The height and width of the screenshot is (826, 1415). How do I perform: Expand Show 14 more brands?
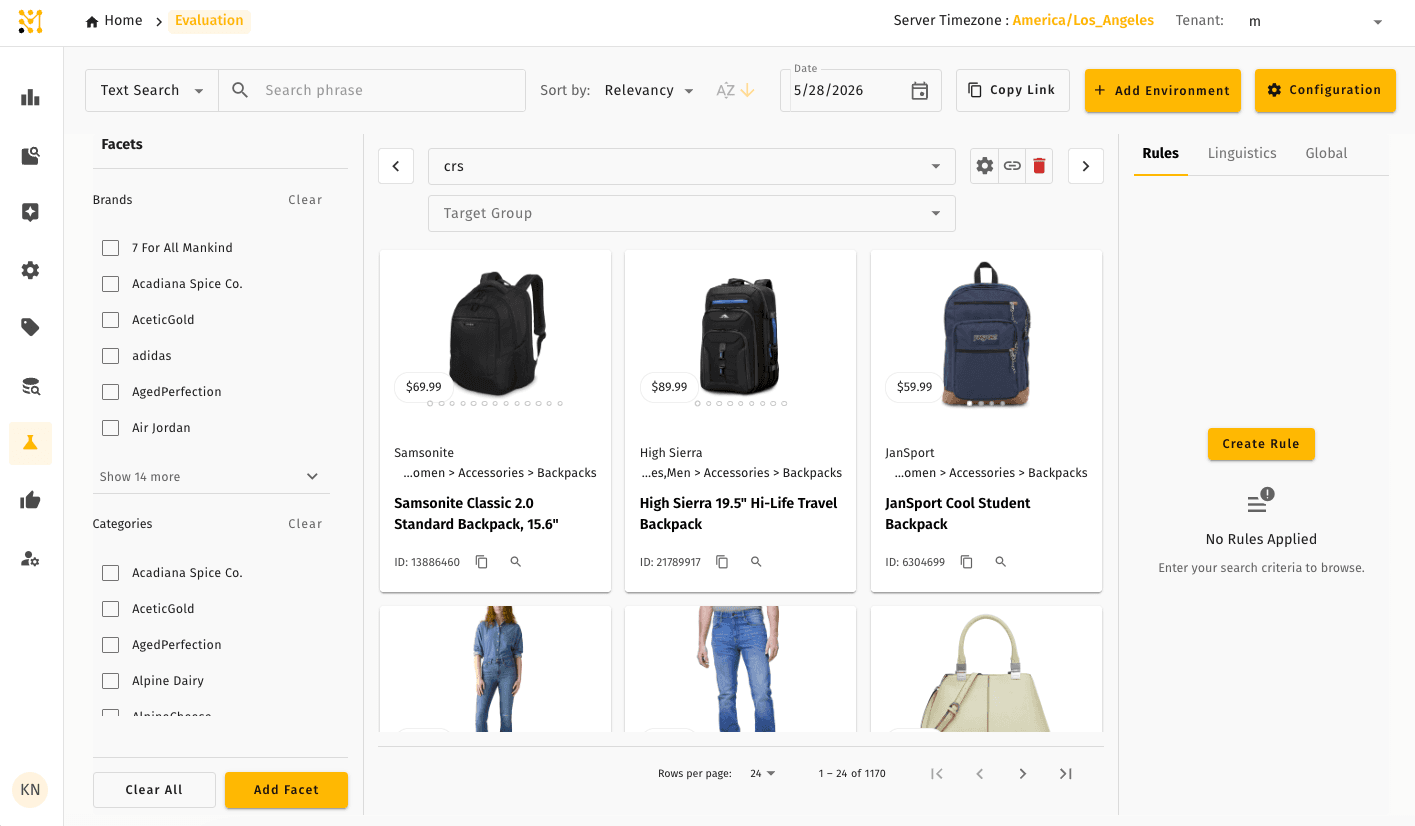pyautogui.click(x=210, y=477)
